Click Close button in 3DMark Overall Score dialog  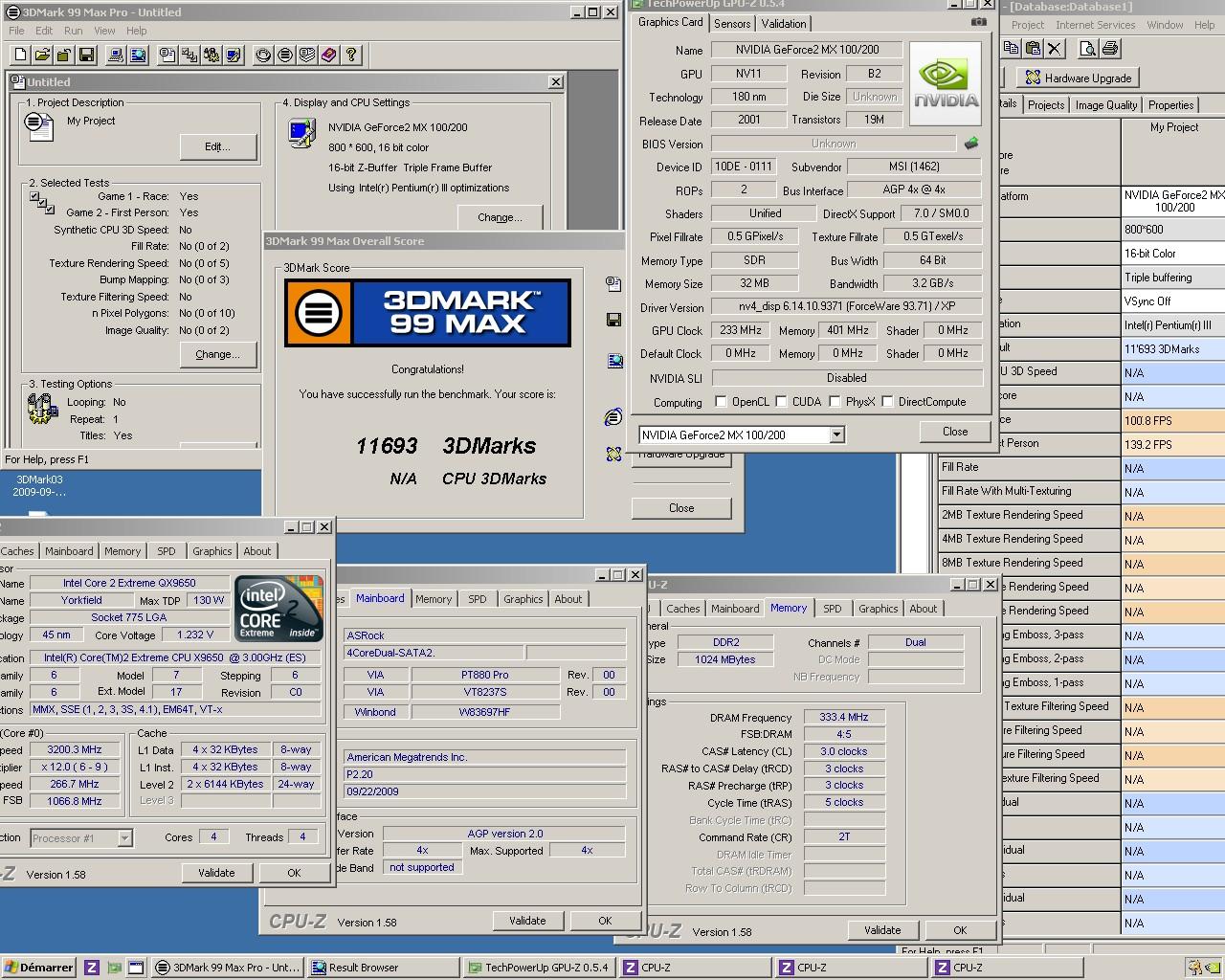tap(681, 508)
